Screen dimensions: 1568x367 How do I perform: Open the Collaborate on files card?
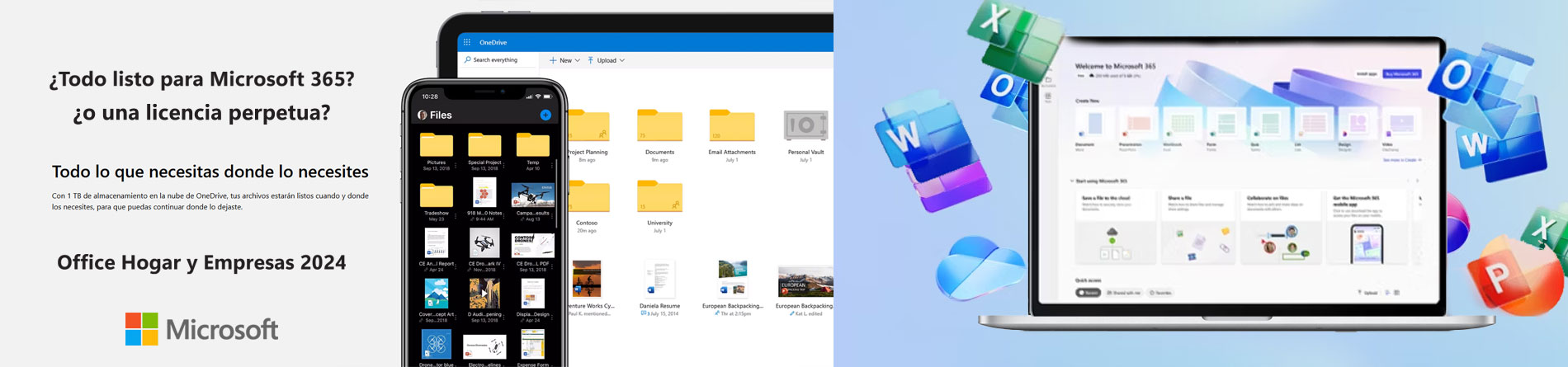[1282, 228]
